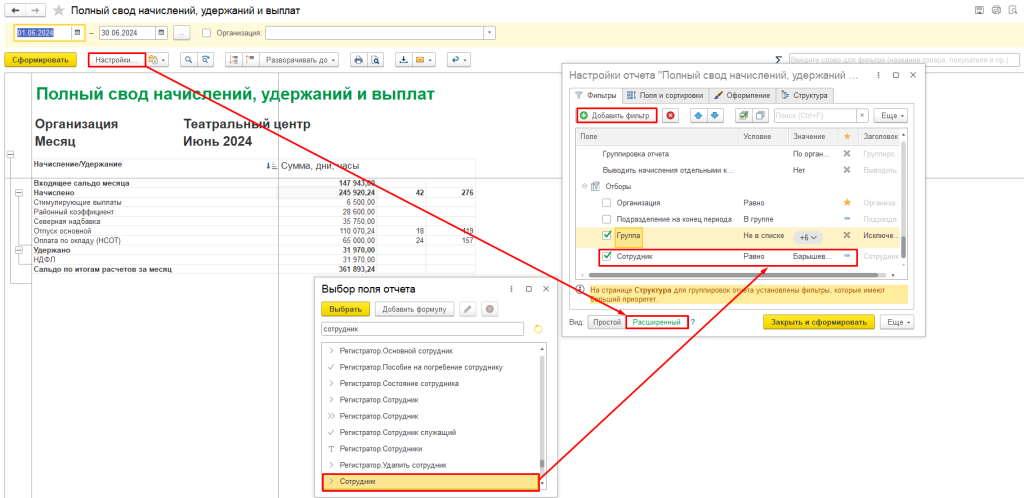Click save report to file icon
Screen dimensions: 1024x498
[x=404, y=60]
